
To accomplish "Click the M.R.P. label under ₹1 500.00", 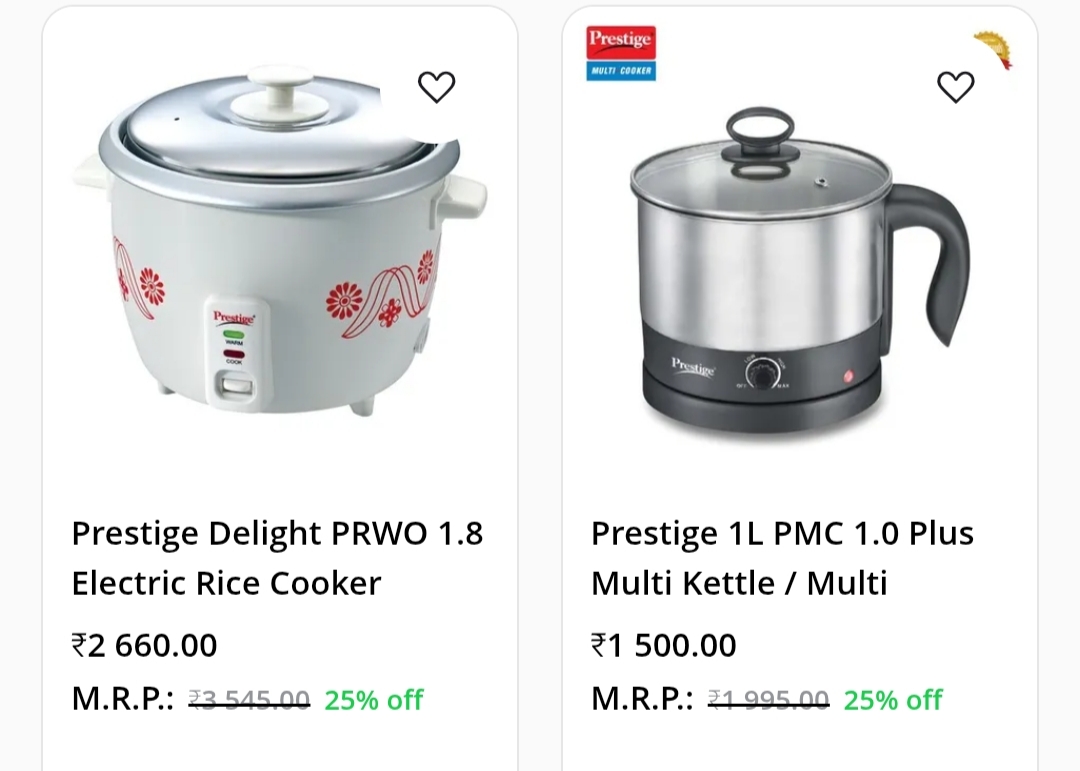I will click(x=641, y=699).
